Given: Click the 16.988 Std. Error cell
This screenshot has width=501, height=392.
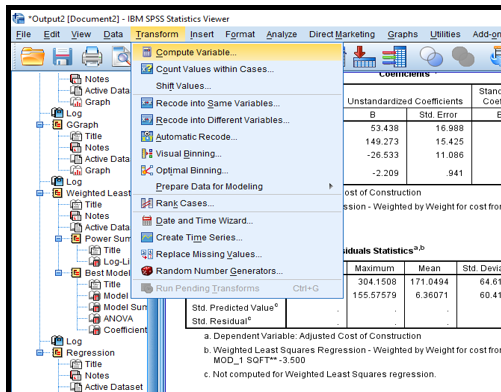Looking at the screenshot, I should [x=449, y=128].
